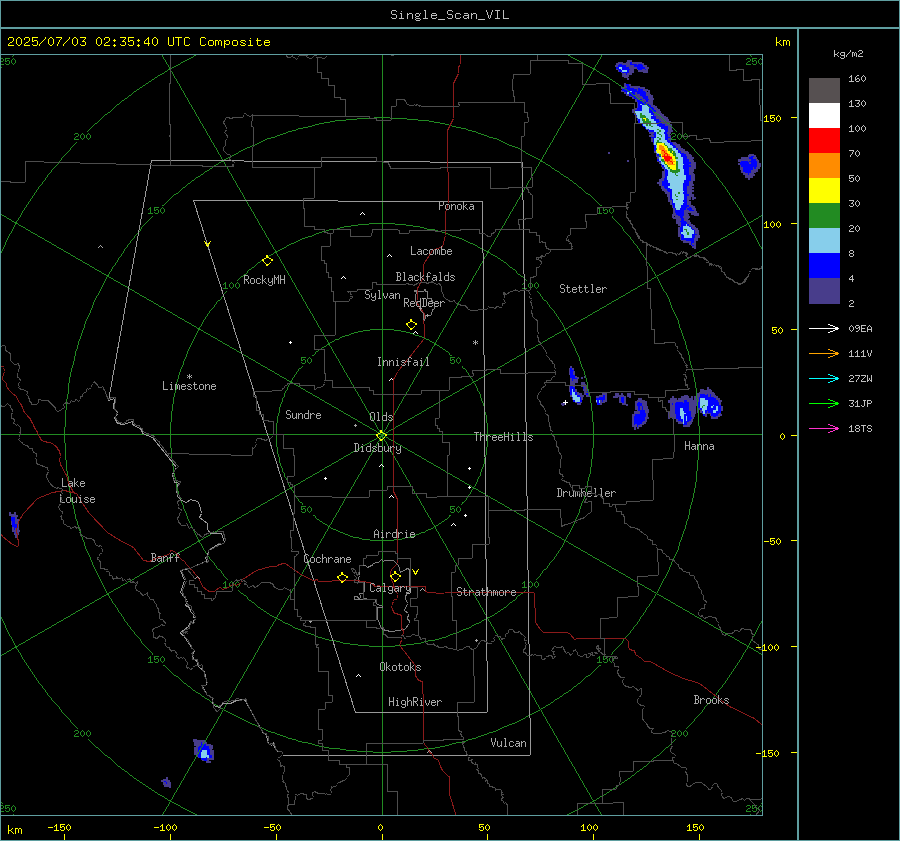Click the intense red storm cell core
The width and height of the screenshot is (900, 841).
(x=667, y=156)
